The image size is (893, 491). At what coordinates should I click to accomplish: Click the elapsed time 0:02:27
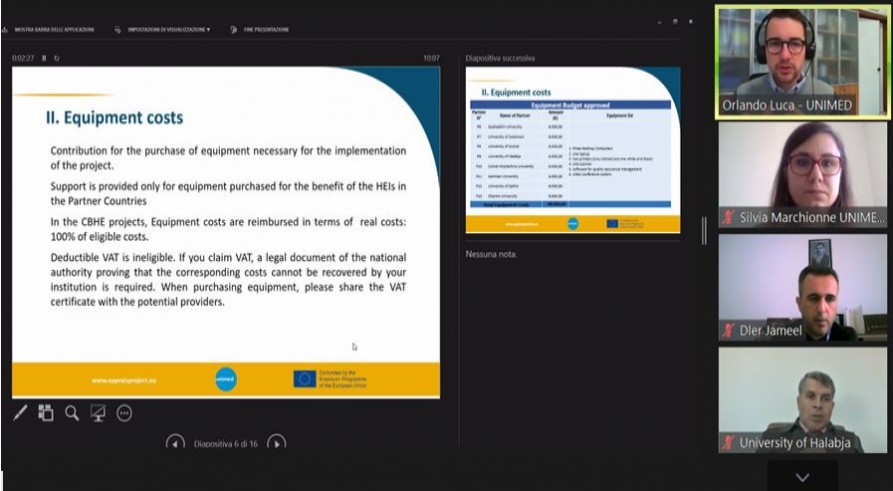[x=23, y=58]
